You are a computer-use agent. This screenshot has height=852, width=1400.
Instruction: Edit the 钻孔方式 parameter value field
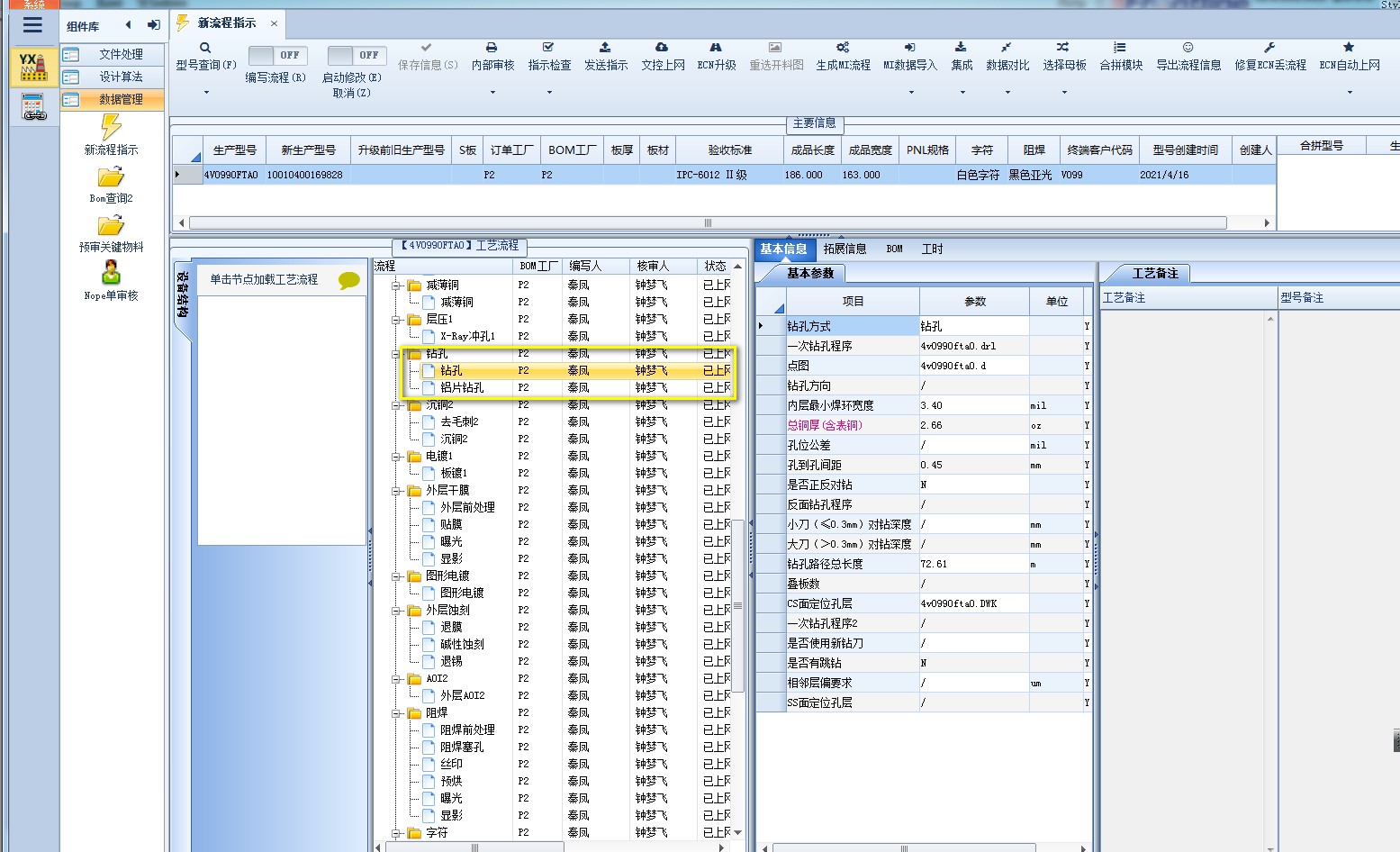tap(973, 326)
